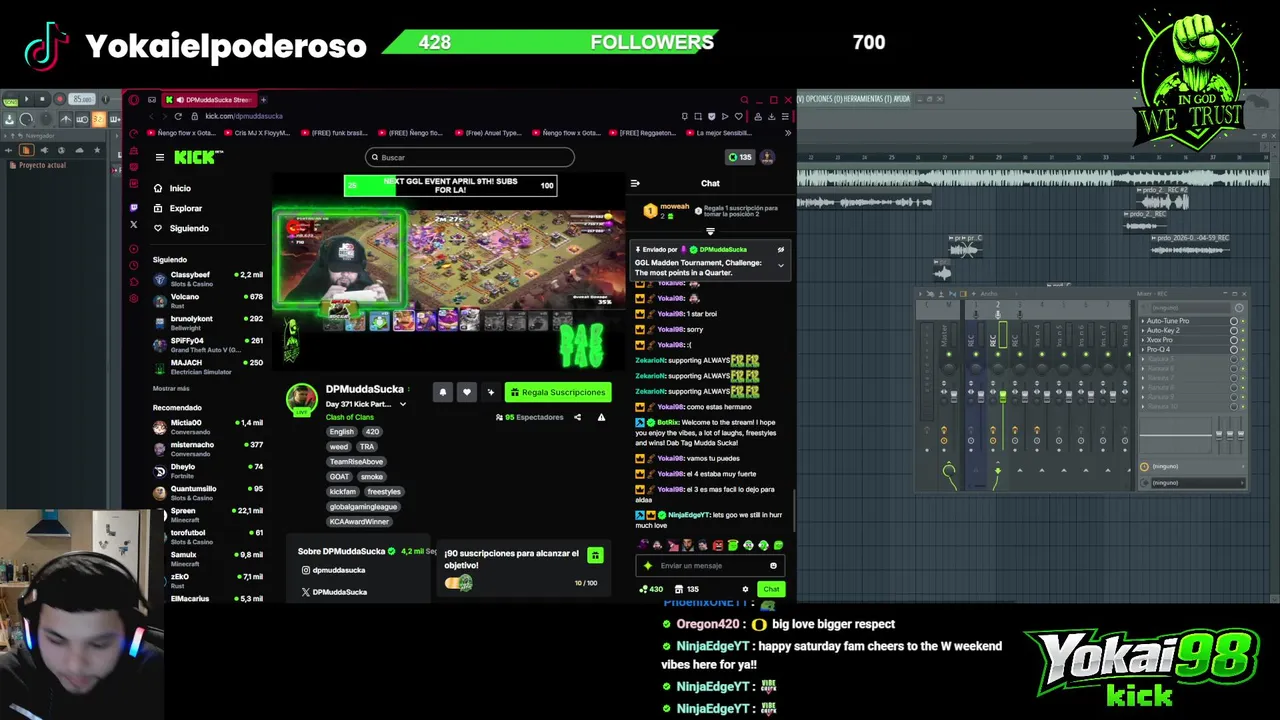Open the user avatar menu on Kick
This screenshot has height=720, width=1280.
(767, 157)
